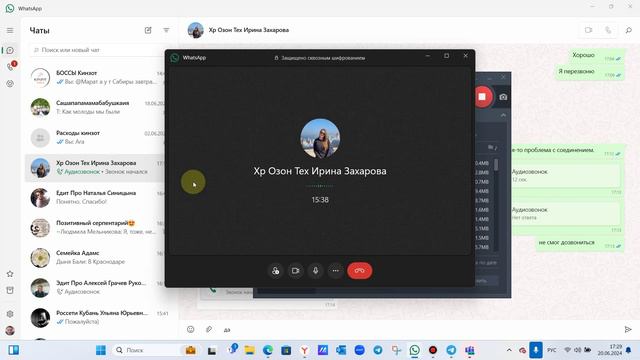
Task: Mute the microphone in the call window
Action: point(316,271)
